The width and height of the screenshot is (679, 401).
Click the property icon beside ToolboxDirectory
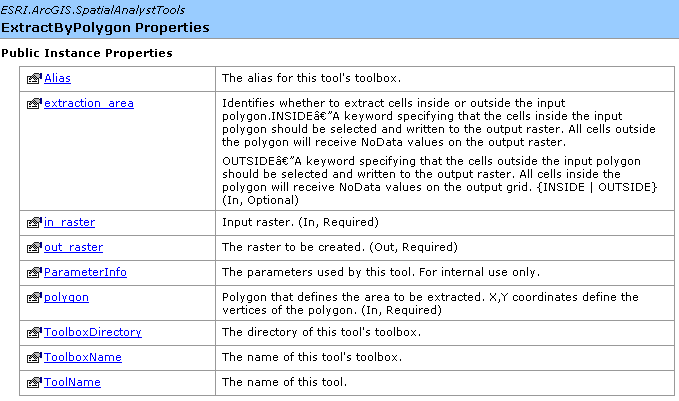coord(34,332)
